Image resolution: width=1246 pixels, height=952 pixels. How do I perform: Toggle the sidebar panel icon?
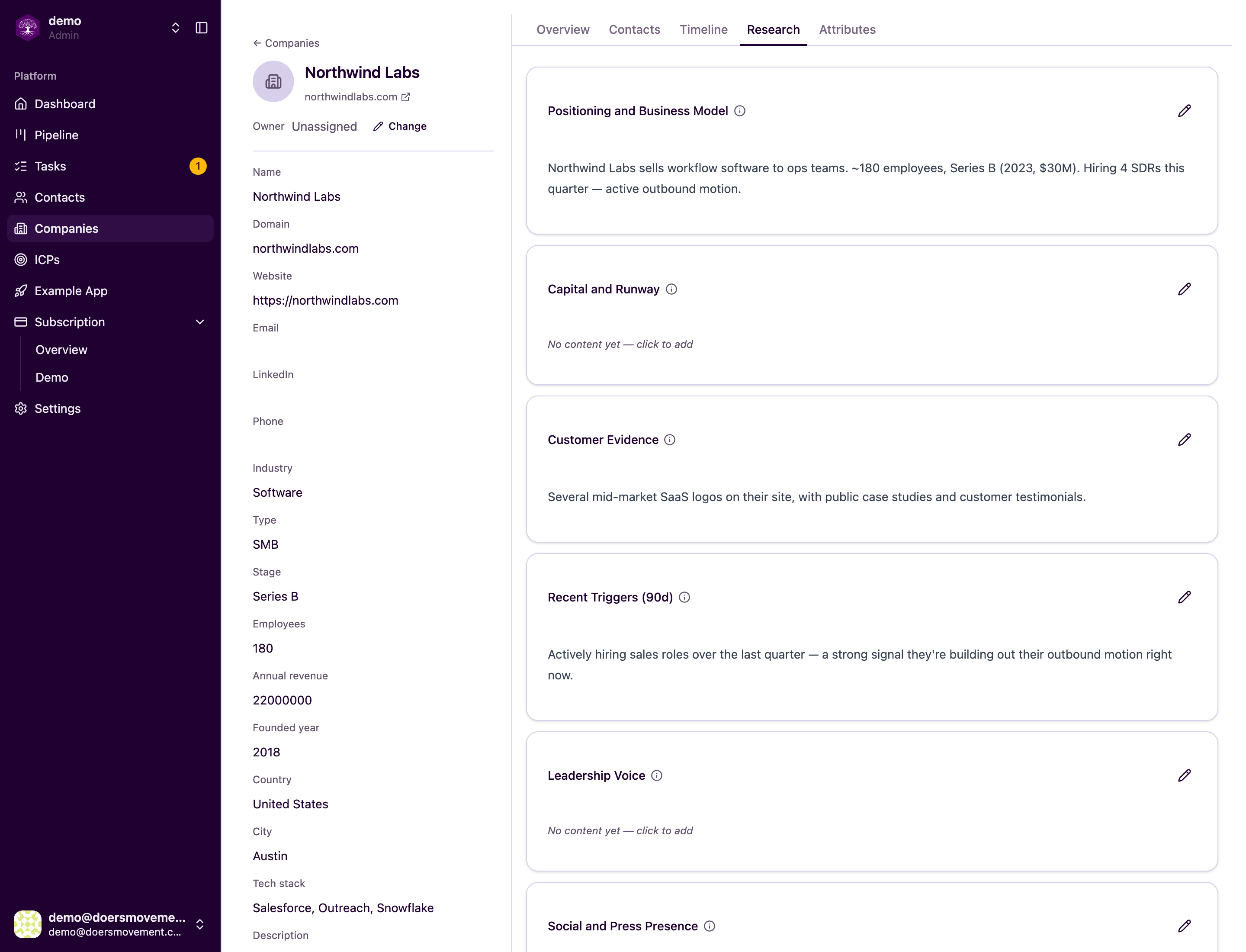[x=201, y=28]
